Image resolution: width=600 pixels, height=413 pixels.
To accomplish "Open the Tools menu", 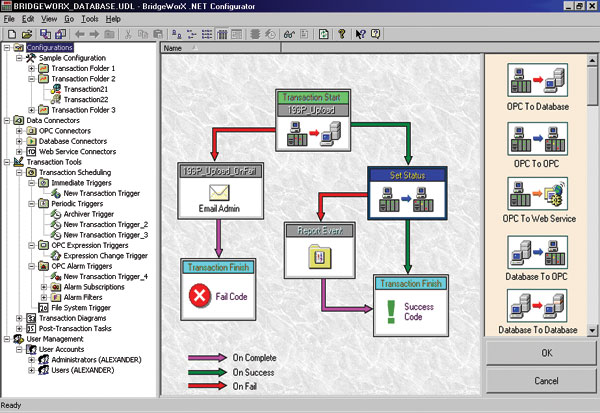I will point(90,19).
